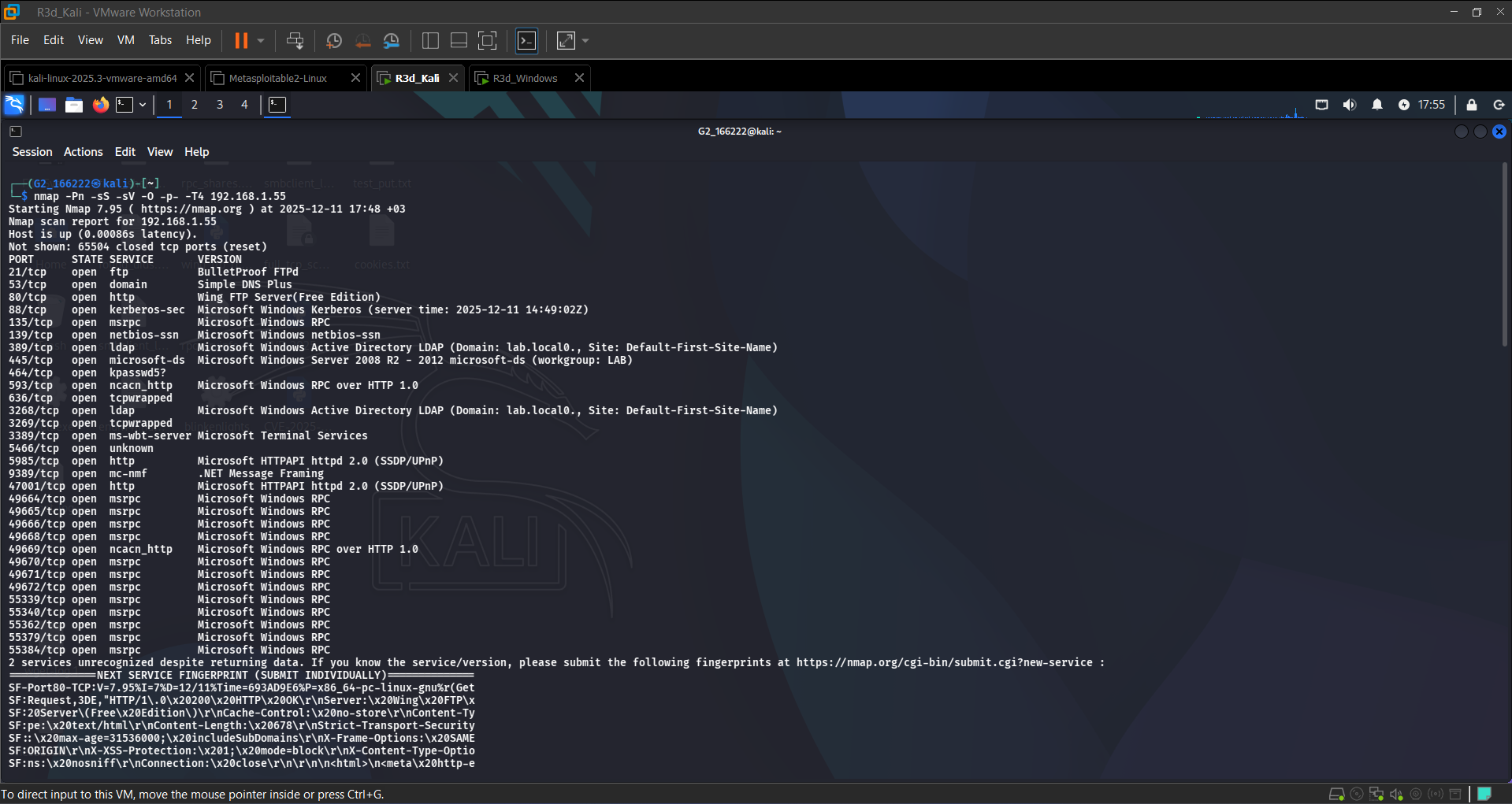
Task: Mute the Kali volume icon
Action: click(1350, 105)
